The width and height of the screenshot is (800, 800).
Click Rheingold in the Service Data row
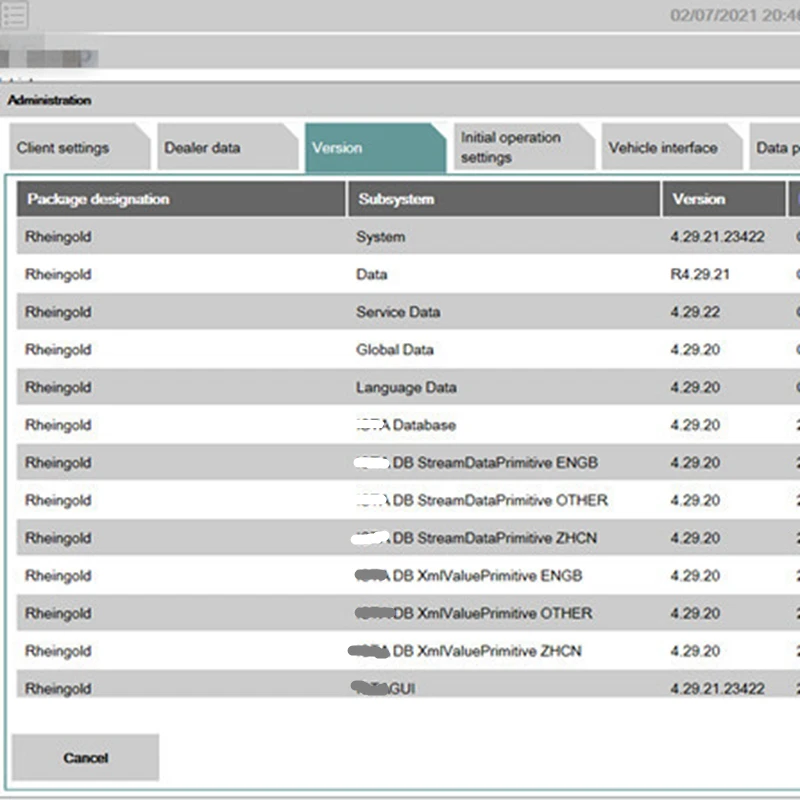coord(58,312)
